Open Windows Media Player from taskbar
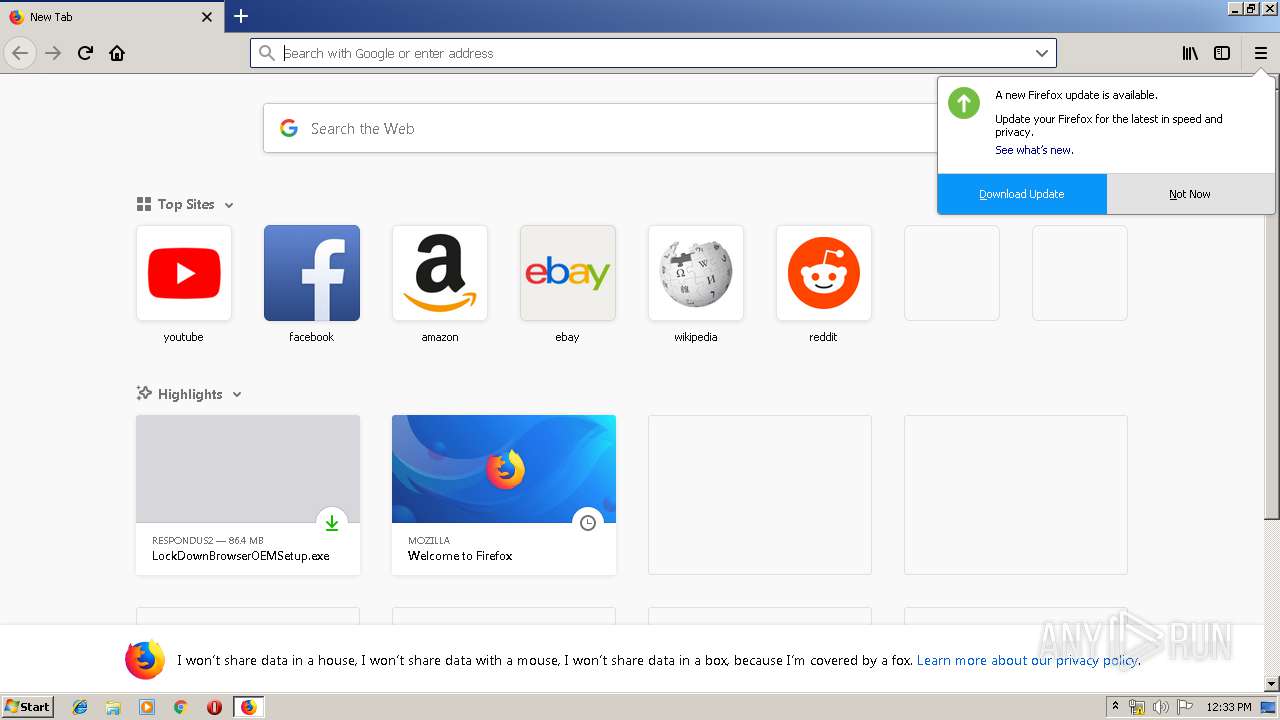 [x=147, y=707]
